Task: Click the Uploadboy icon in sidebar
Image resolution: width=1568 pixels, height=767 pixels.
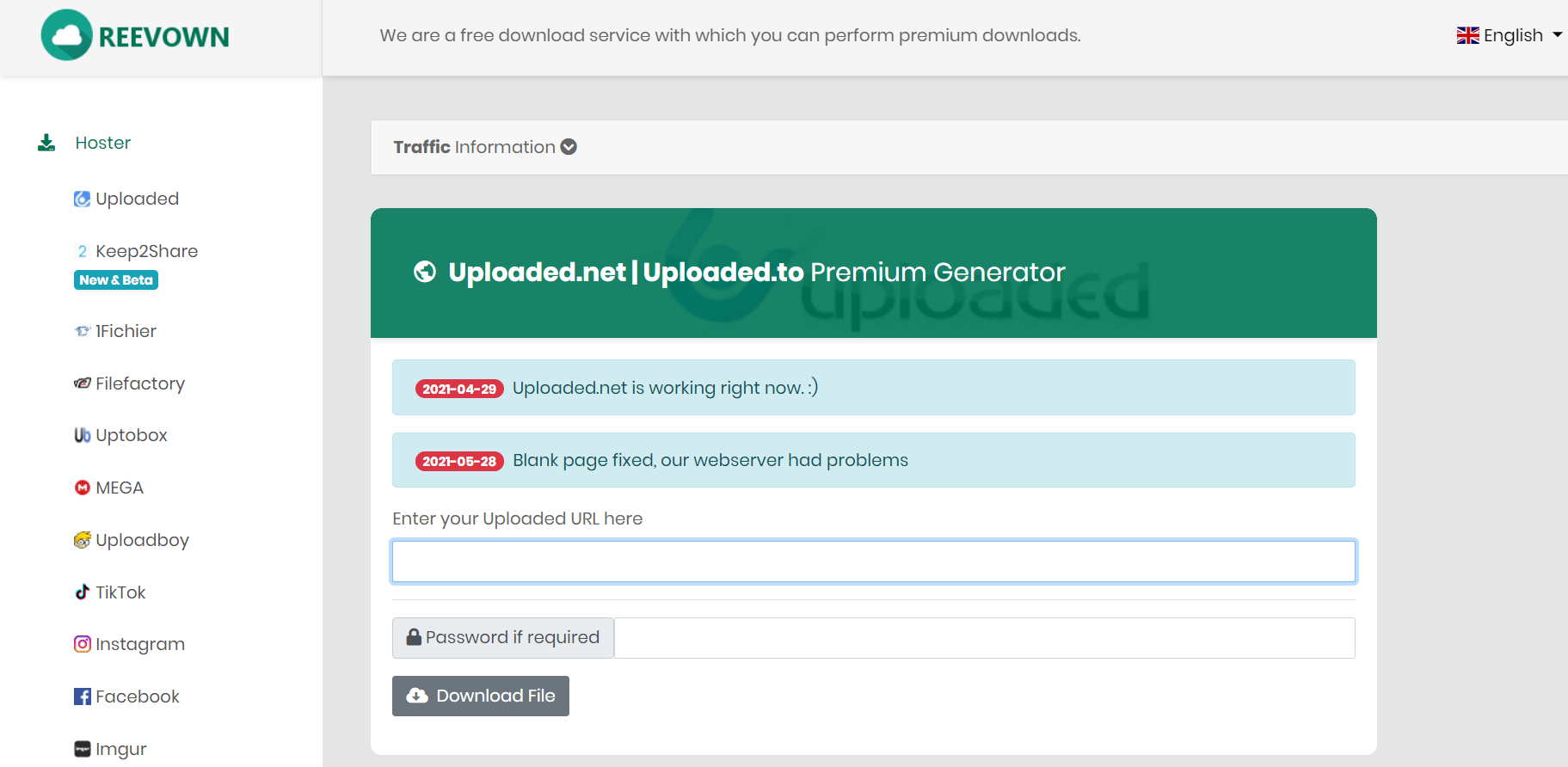Action: click(x=83, y=540)
